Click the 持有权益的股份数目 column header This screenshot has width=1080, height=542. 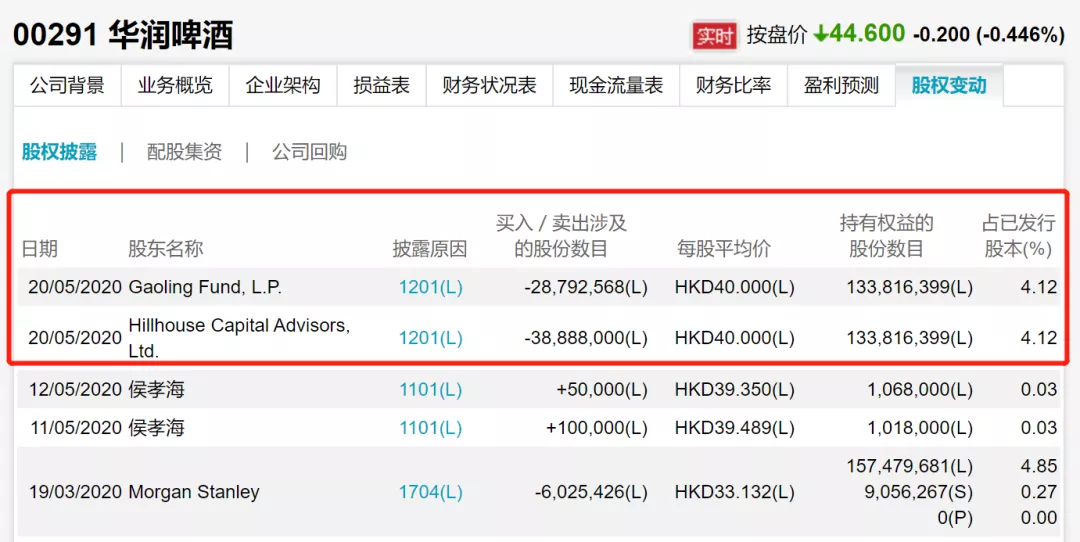point(886,236)
